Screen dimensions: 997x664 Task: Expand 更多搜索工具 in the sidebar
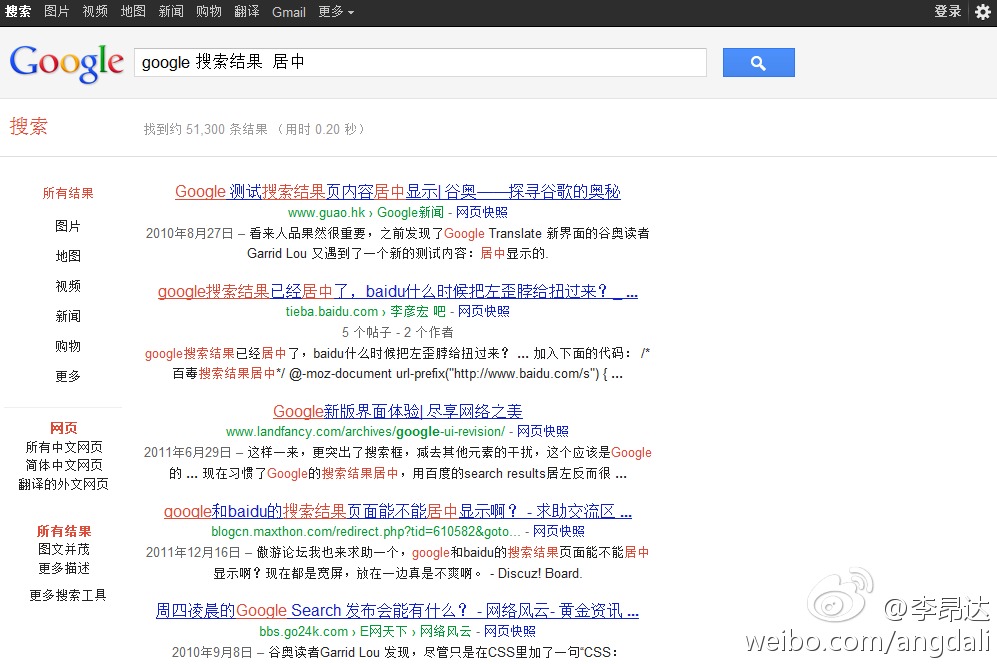[68, 595]
